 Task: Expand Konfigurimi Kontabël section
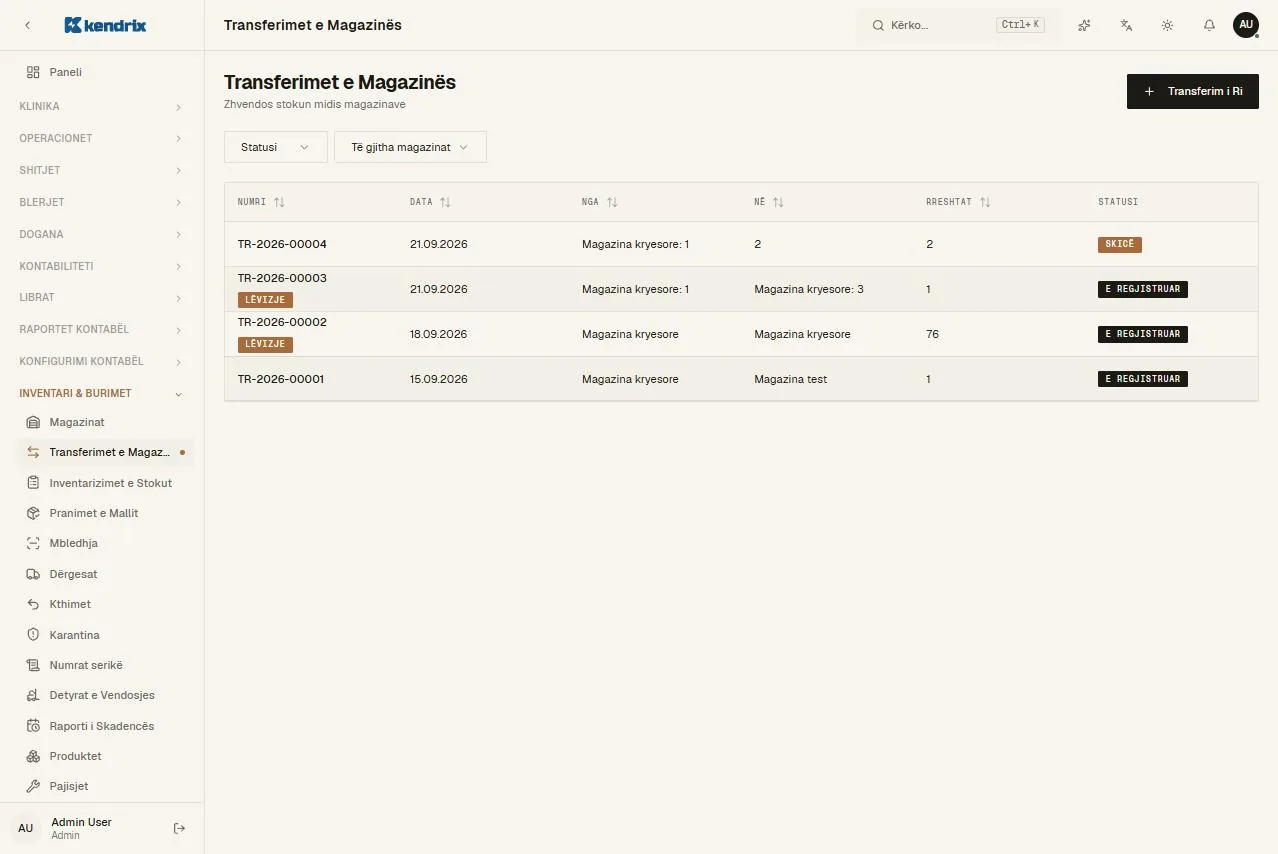coord(101,361)
